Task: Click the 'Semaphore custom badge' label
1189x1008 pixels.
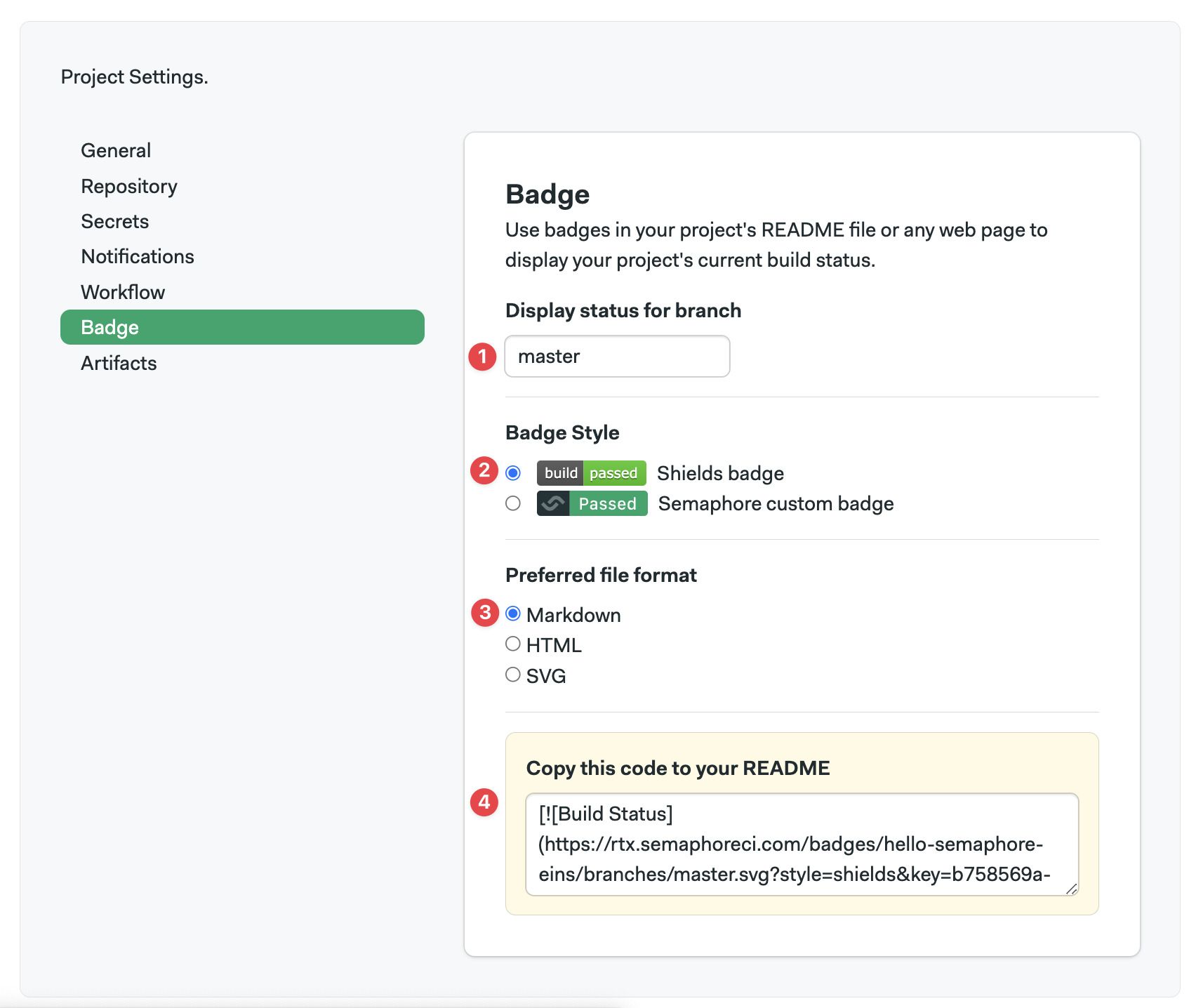Action: (776, 503)
